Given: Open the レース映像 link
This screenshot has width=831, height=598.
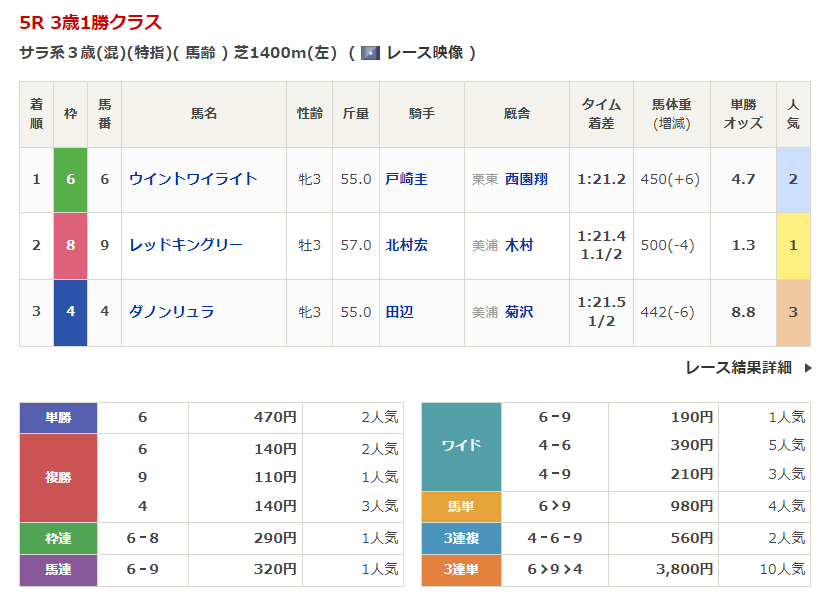Looking at the screenshot, I should click(424, 53).
